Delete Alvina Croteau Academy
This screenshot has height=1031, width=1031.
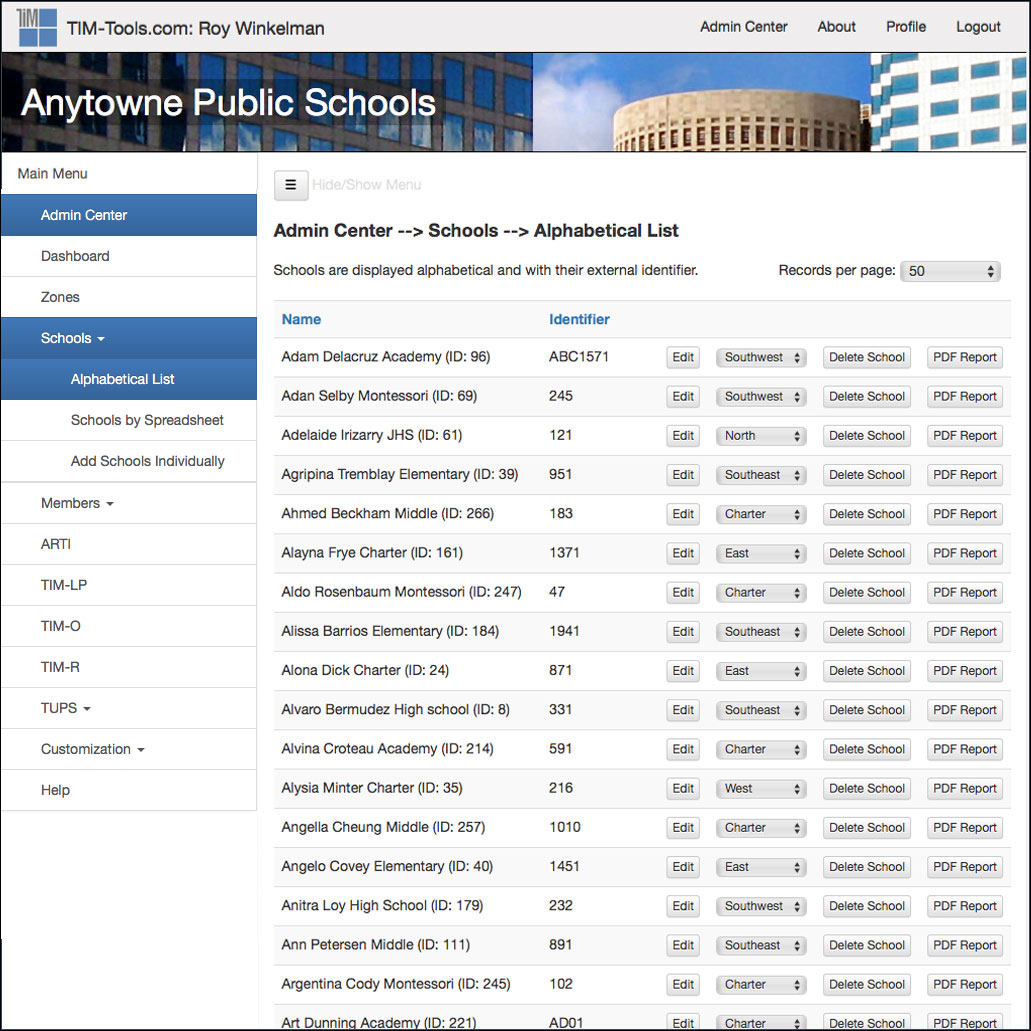coord(867,750)
